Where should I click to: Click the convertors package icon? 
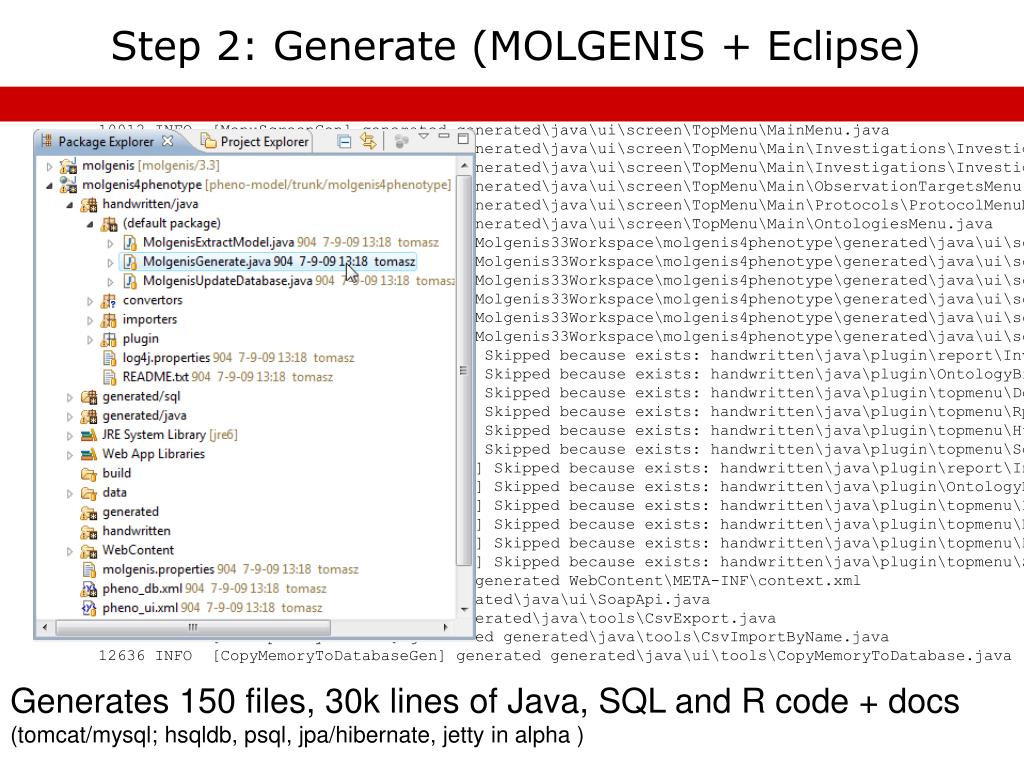pyautogui.click(x=108, y=301)
